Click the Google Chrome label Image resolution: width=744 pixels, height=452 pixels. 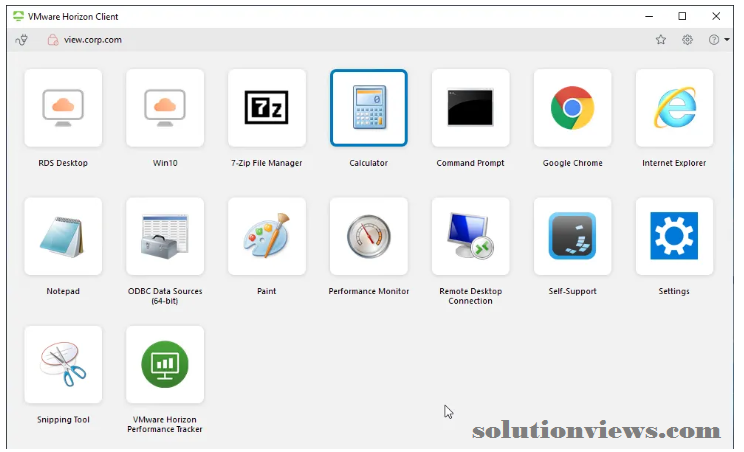pyautogui.click(x=573, y=163)
